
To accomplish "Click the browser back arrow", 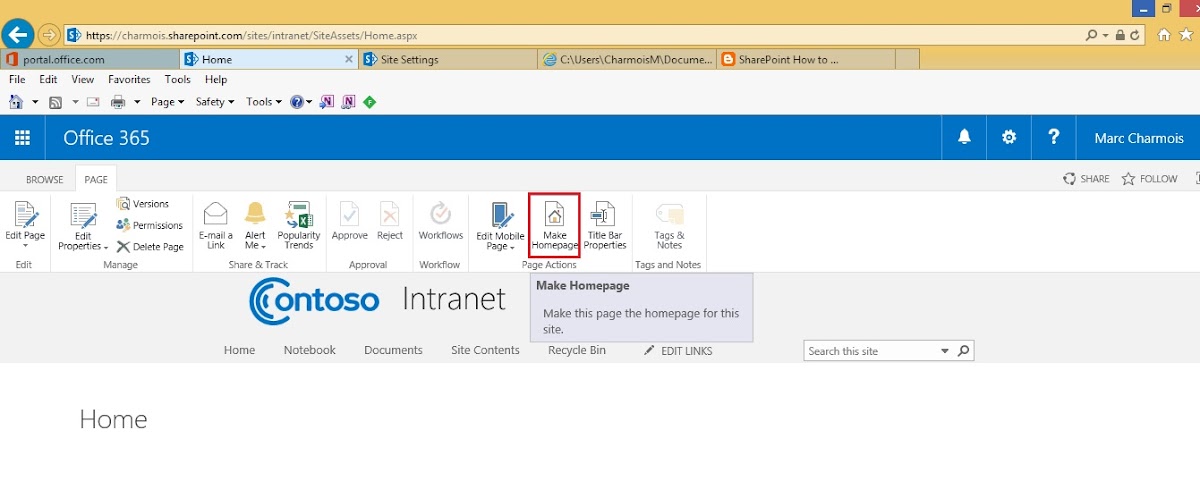I will tap(19, 35).
